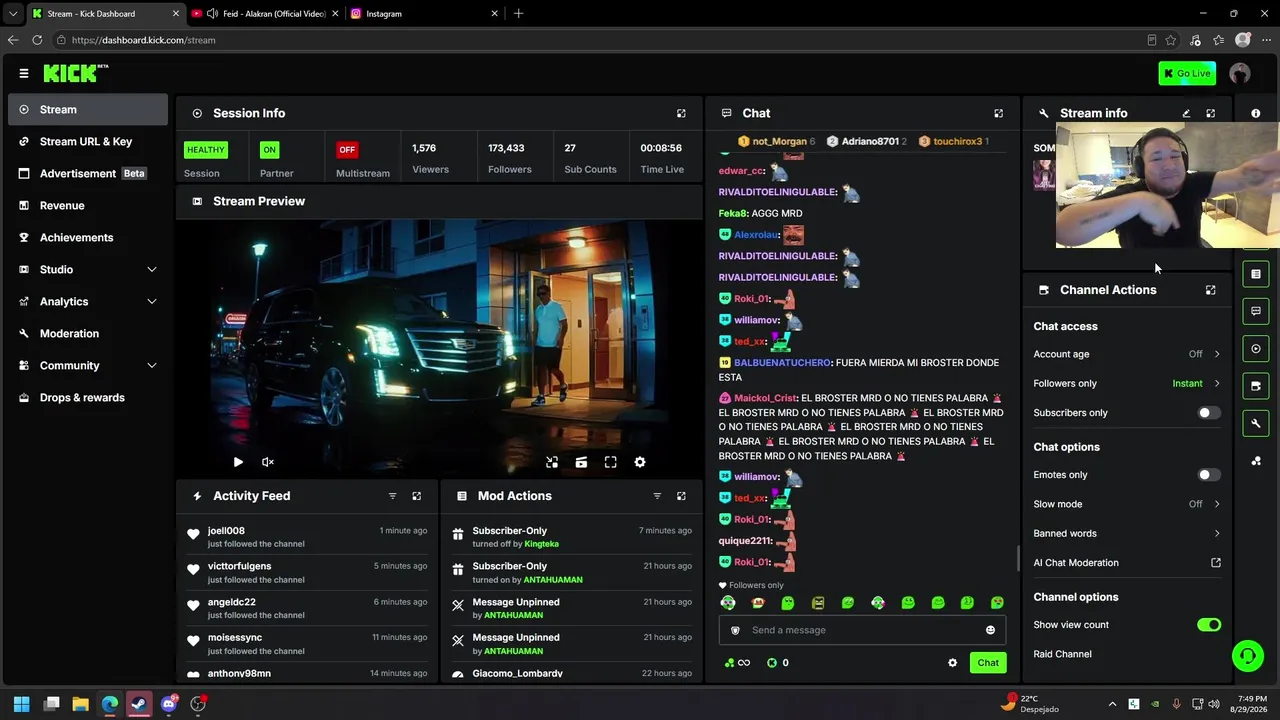Open Account age setting

(x=1127, y=354)
